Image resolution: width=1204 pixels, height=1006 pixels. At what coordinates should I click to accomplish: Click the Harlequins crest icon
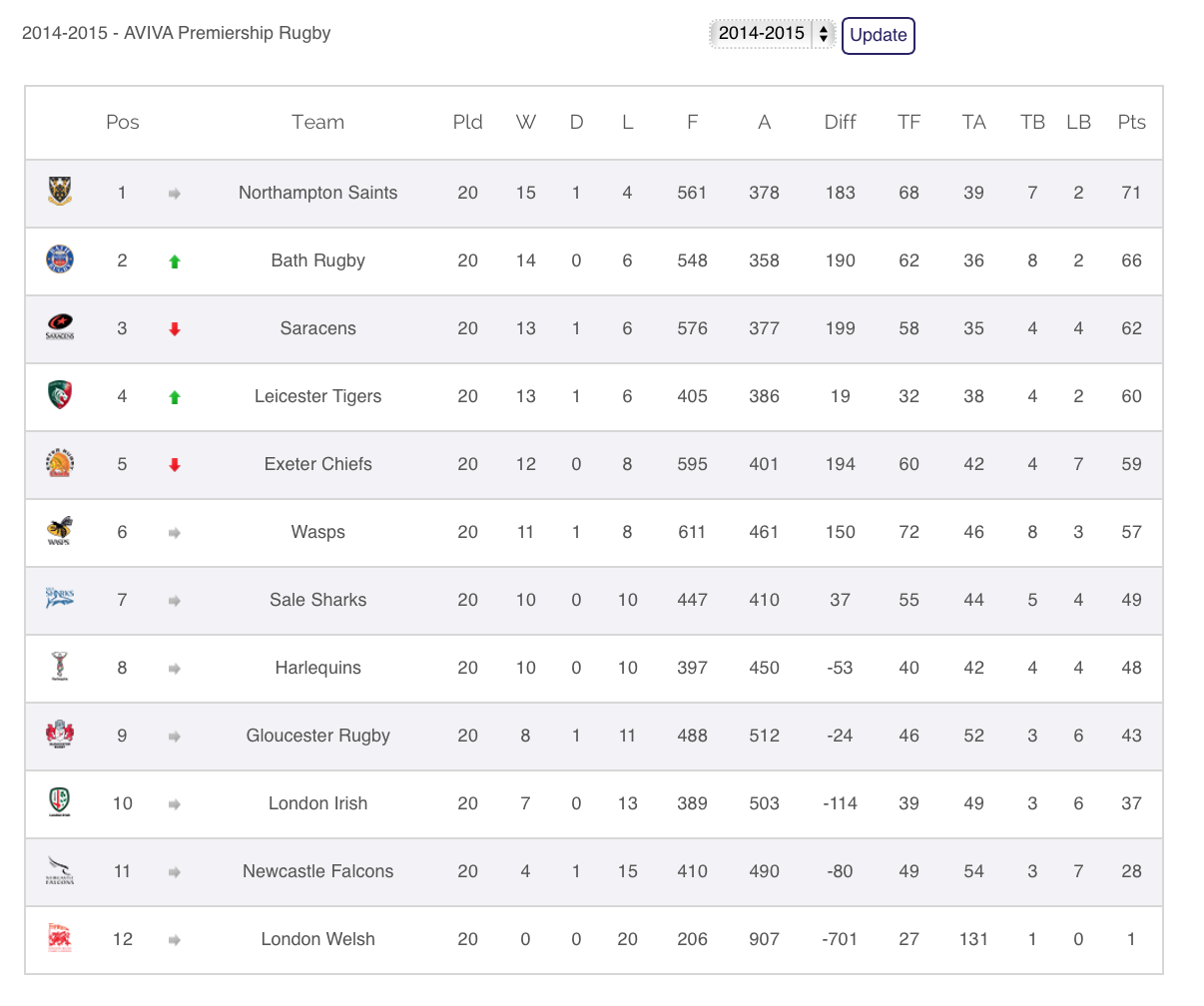[60, 667]
